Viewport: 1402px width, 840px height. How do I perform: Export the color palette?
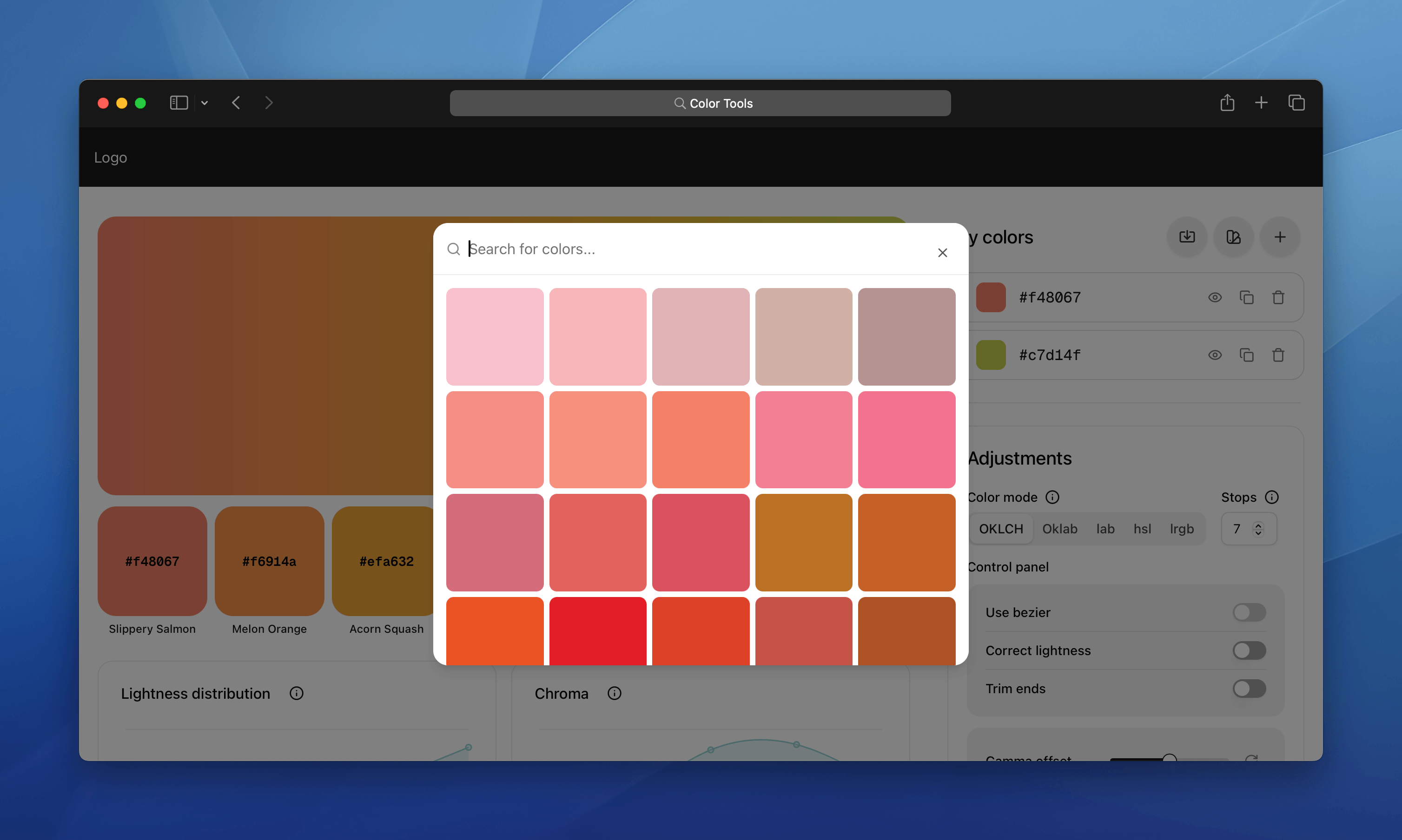click(1187, 237)
